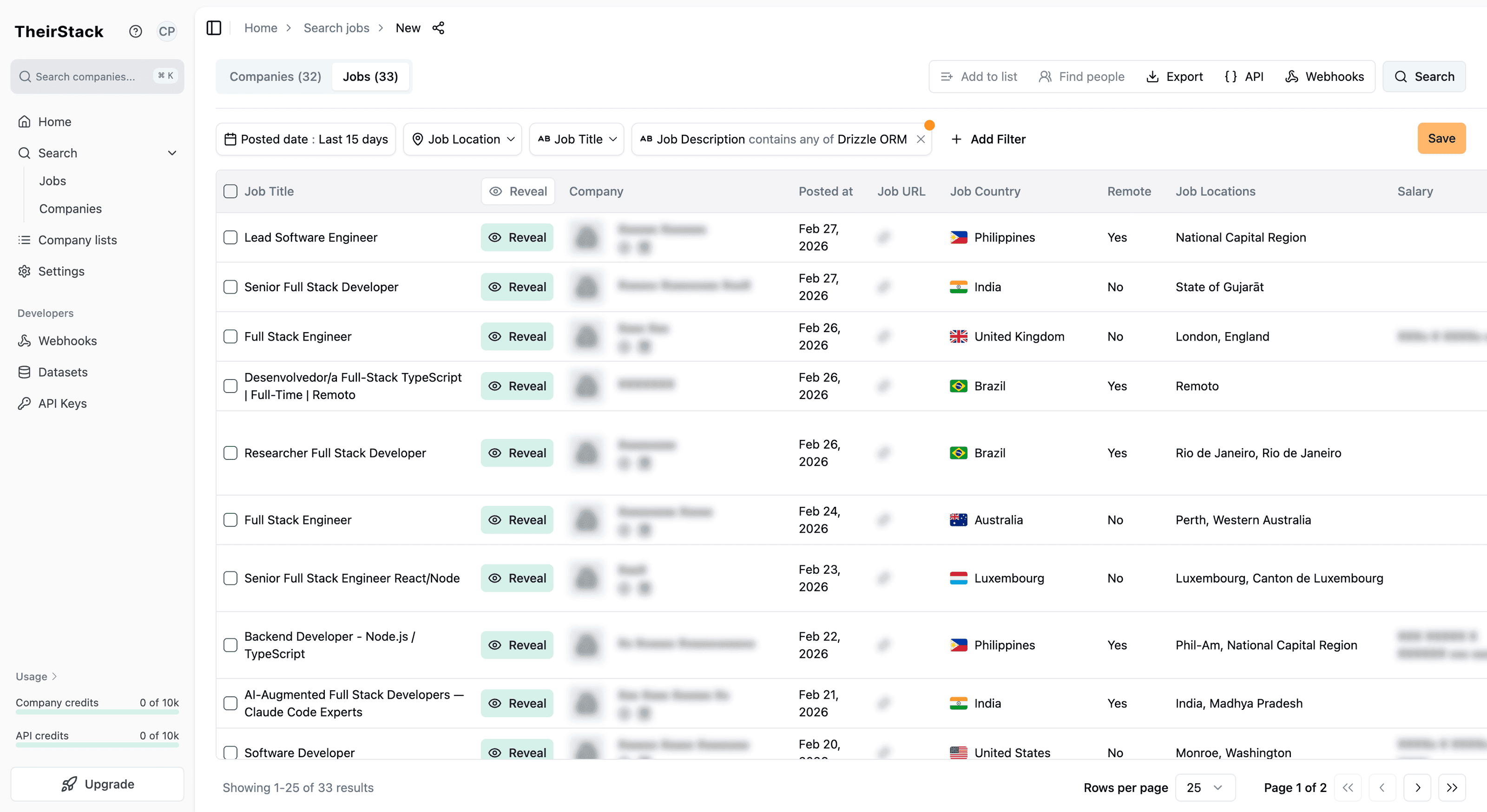Collapse the left sidebar panel

214,27
